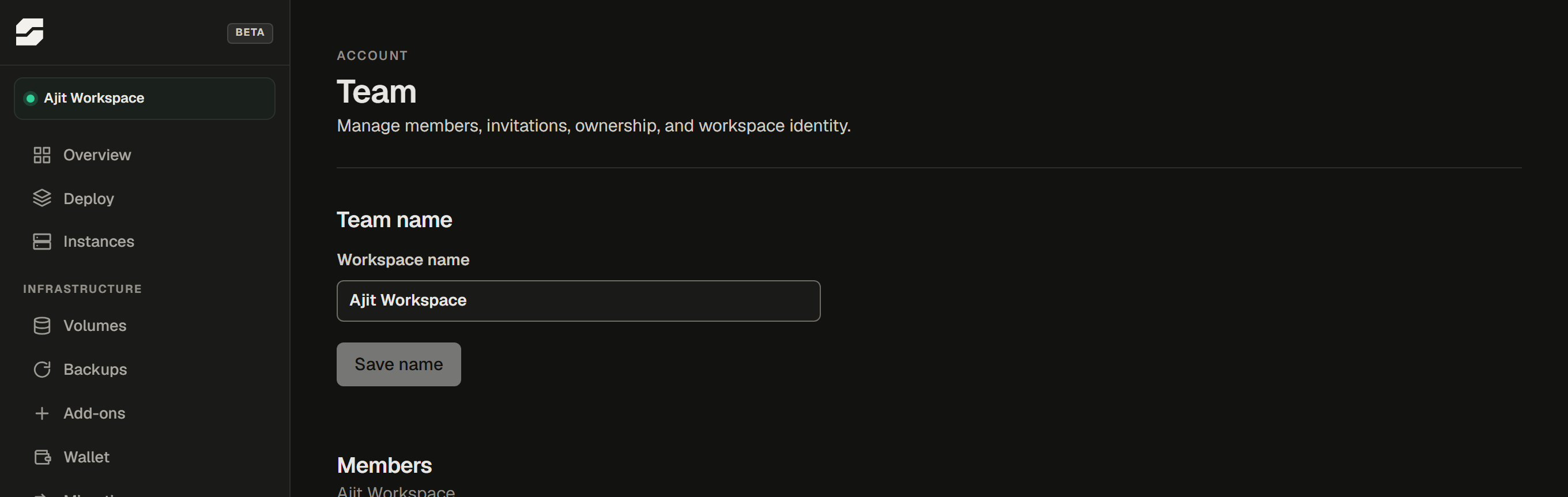The image size is (1568, 497).
Task: Select the Volumes menu item
Action: (95, 326)
